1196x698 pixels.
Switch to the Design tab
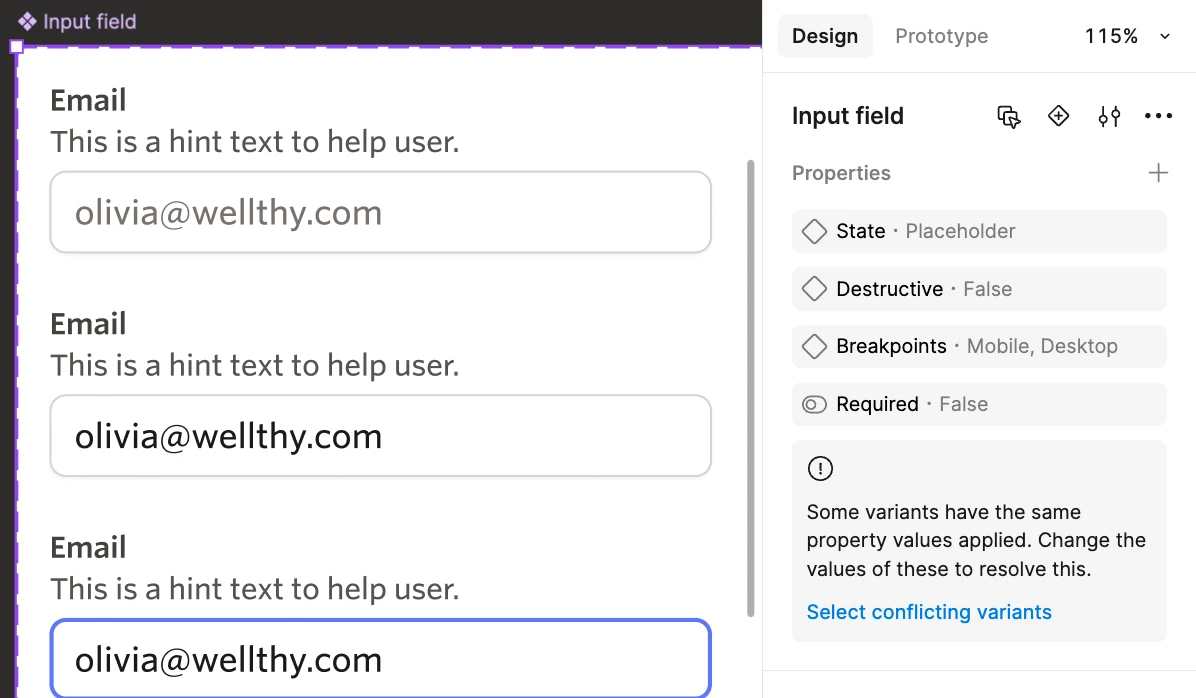[825, 36]
